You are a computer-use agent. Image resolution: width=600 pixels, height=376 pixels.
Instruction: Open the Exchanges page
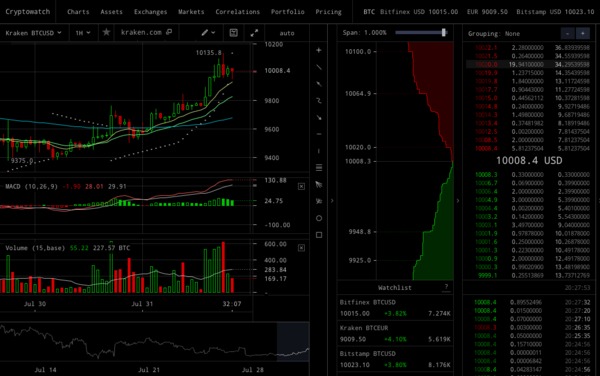[x=150, y=12]
